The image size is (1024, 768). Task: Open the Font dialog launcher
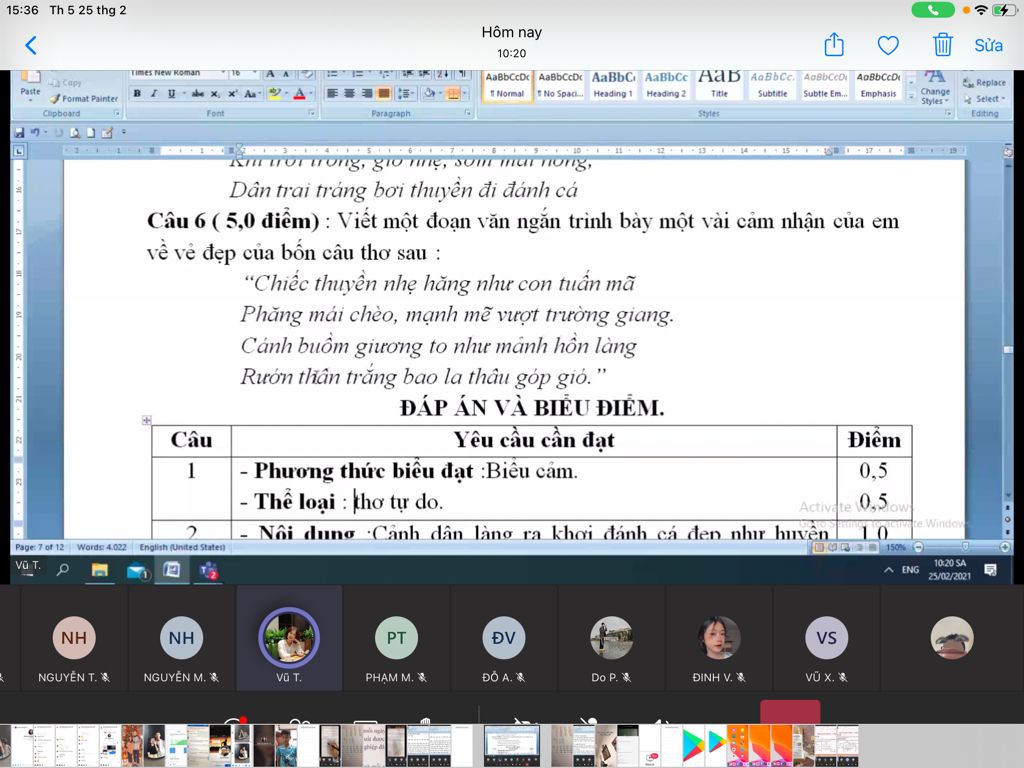tap(311, 114)
